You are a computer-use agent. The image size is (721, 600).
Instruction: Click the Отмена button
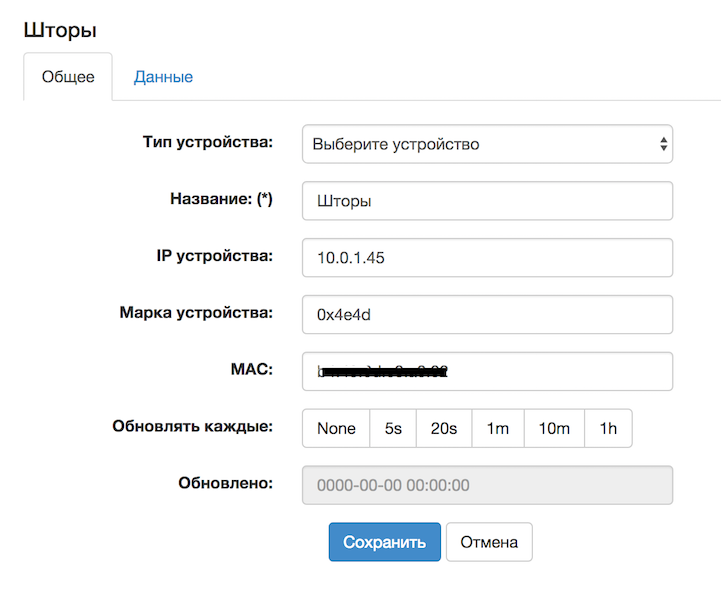point(489,542)
